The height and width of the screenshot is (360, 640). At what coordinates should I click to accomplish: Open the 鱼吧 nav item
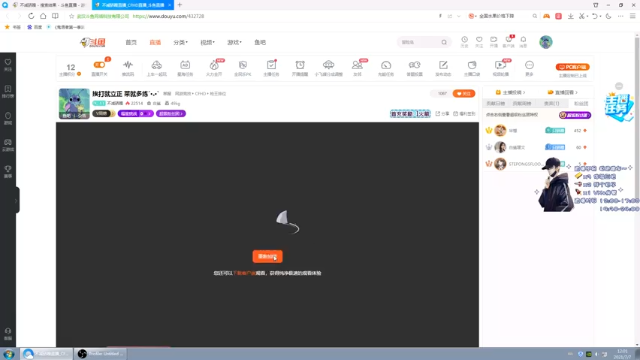click(x=260, y=42)
